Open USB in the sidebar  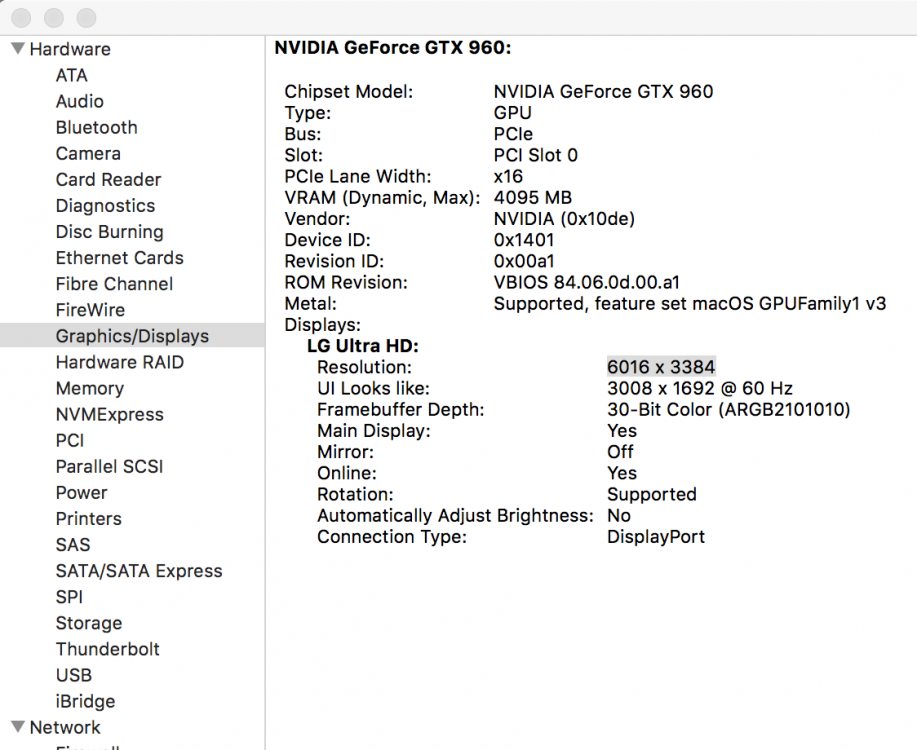[x=74, y=675]
